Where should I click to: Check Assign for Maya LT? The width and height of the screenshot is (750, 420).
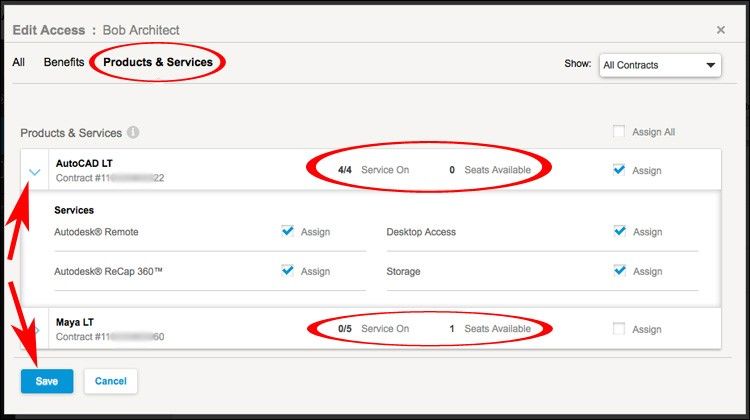pos(619,329)
